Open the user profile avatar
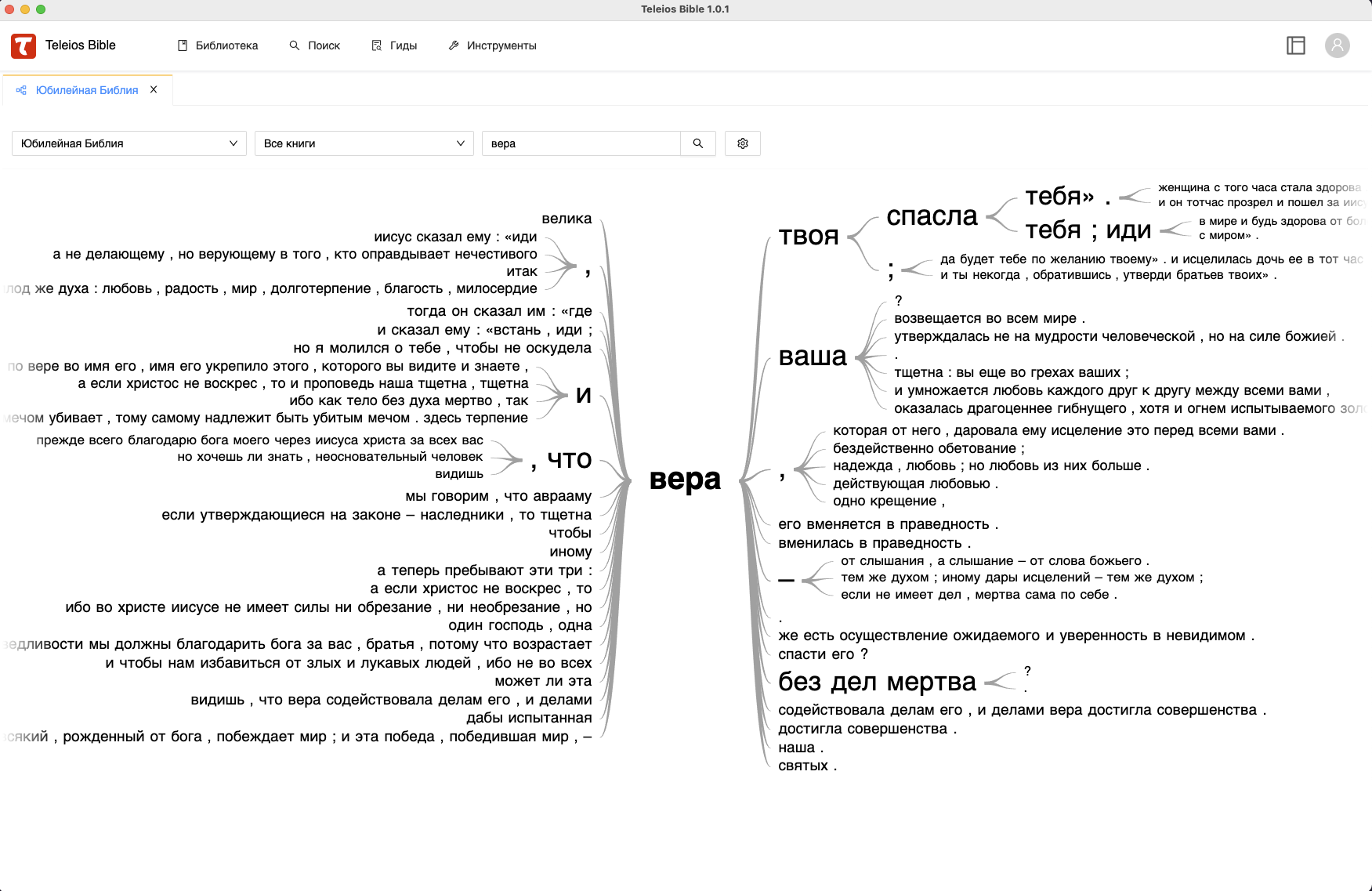 (x=1337, y=45)
